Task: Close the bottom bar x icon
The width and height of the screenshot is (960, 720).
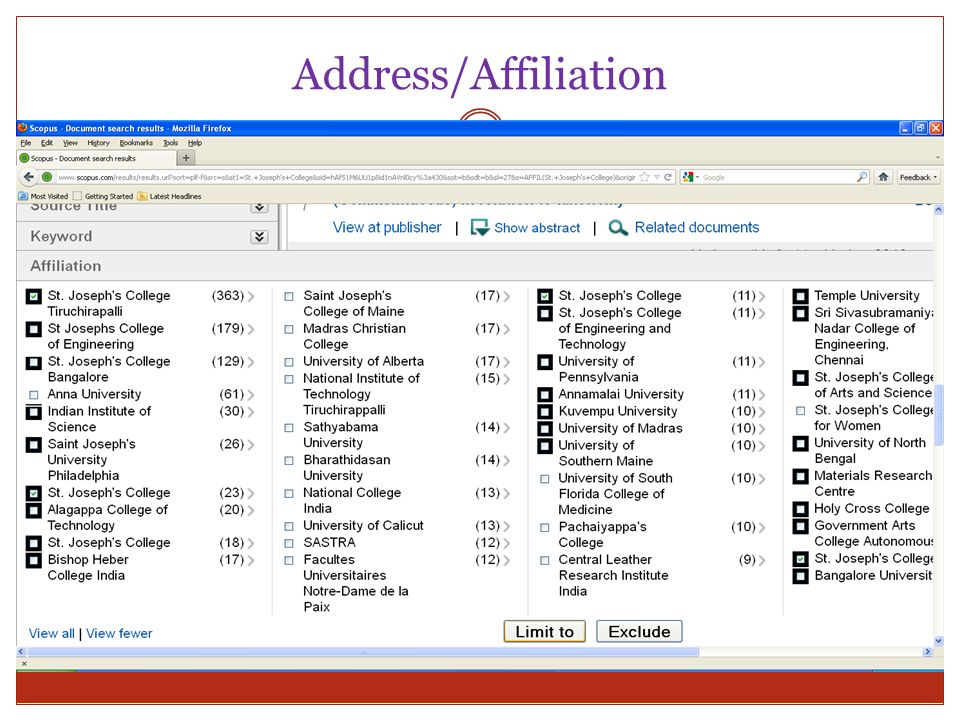Action: (x=24, y=663)
